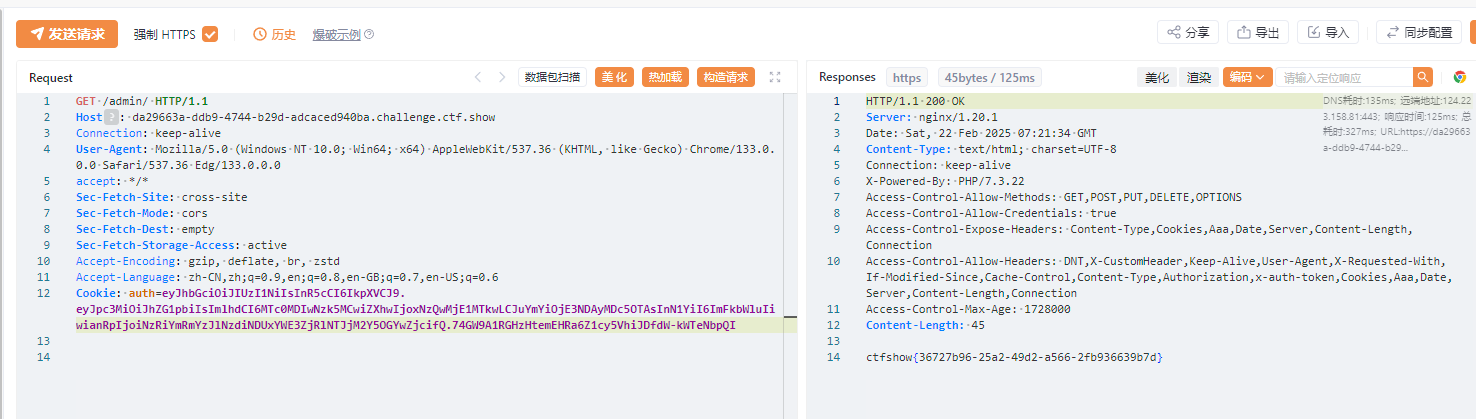This screenshot has width=1476, height=419.
Task: Go to next request with right arrow
Action: 502,77
